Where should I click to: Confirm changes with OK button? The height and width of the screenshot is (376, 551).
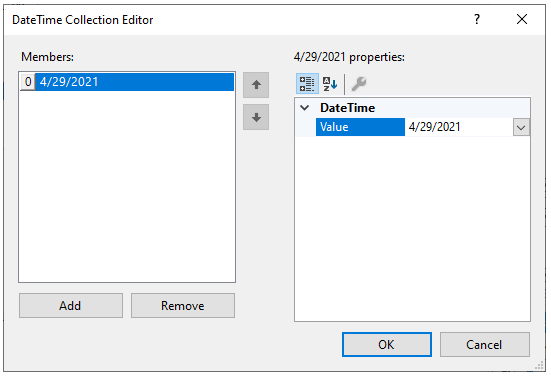[387, 345]
